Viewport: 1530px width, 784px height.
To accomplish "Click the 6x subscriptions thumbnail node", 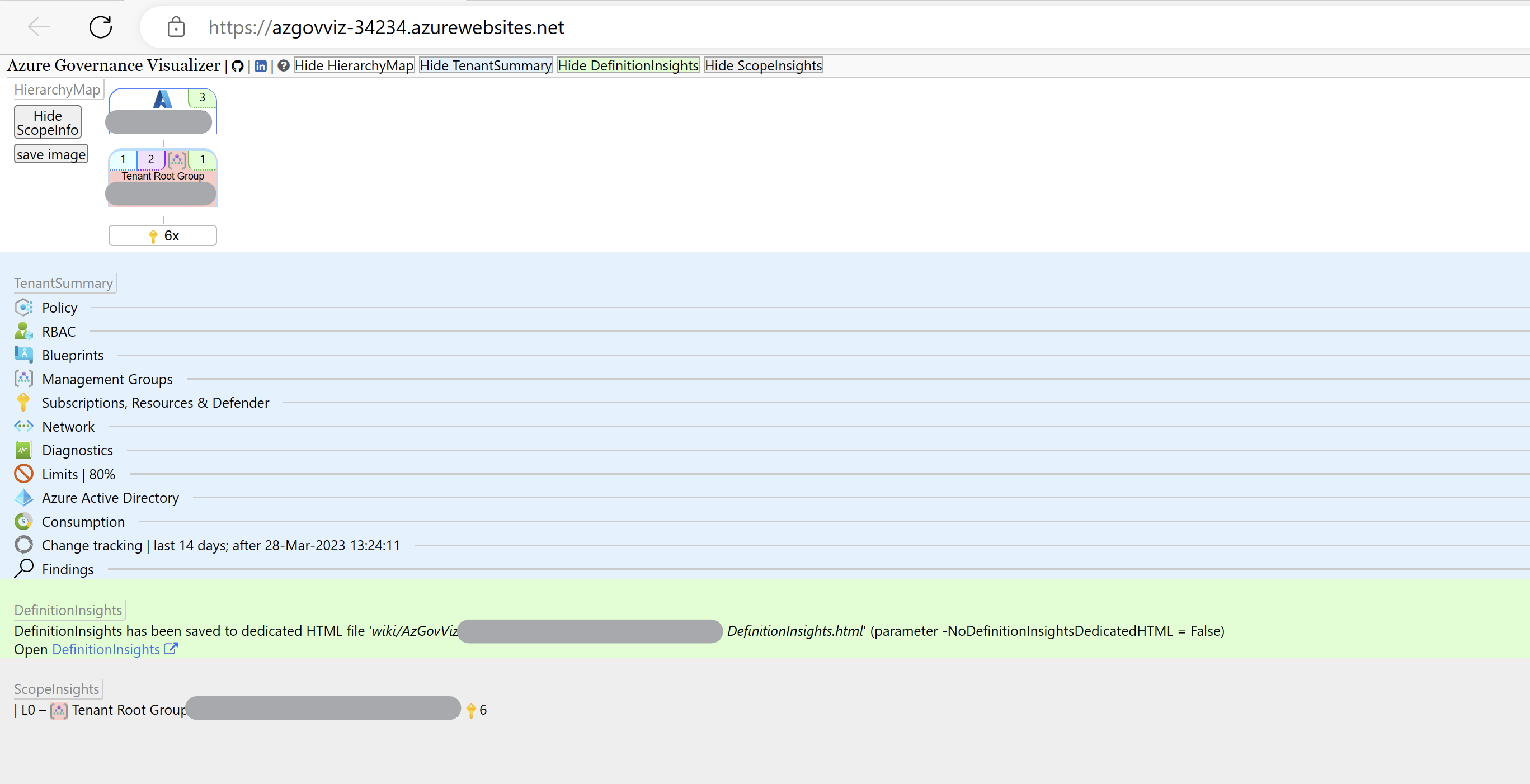I will point(162,235).
